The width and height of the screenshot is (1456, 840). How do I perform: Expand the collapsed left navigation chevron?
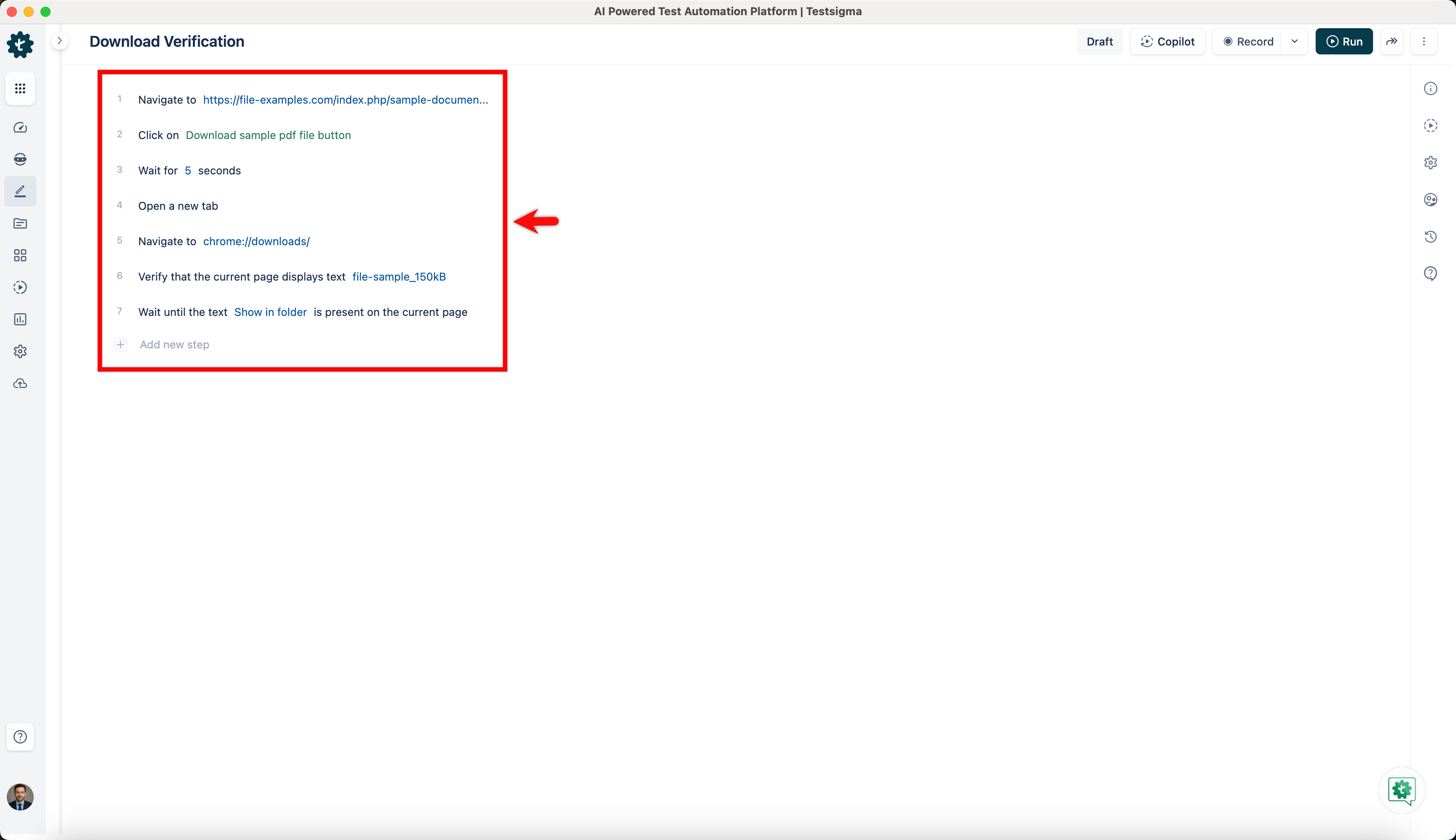click(x=59, y=41)
